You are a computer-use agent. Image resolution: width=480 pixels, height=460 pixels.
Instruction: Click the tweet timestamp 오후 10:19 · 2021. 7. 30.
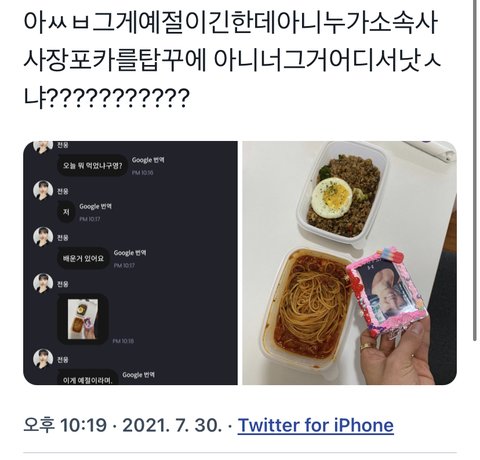[x=122, y=425]
